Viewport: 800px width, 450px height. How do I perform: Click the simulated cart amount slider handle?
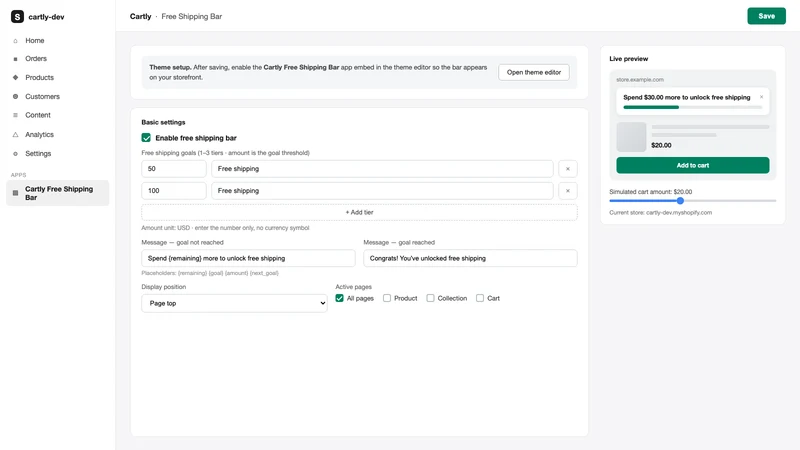click(680, 201)
